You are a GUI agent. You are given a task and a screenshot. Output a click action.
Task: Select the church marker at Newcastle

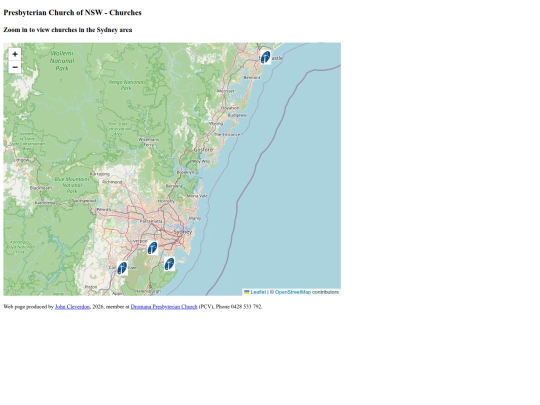tap(265, 57)
